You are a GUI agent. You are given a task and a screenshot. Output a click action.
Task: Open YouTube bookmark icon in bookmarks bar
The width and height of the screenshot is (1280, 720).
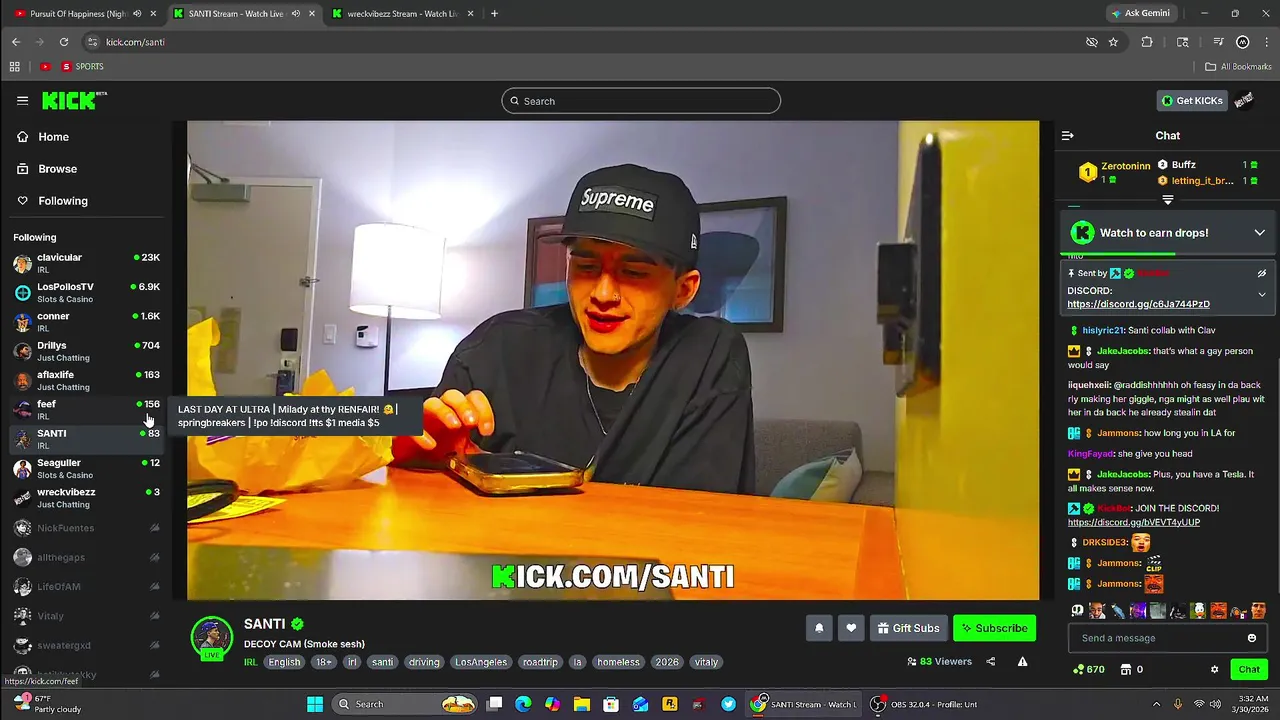click(45, 67)
